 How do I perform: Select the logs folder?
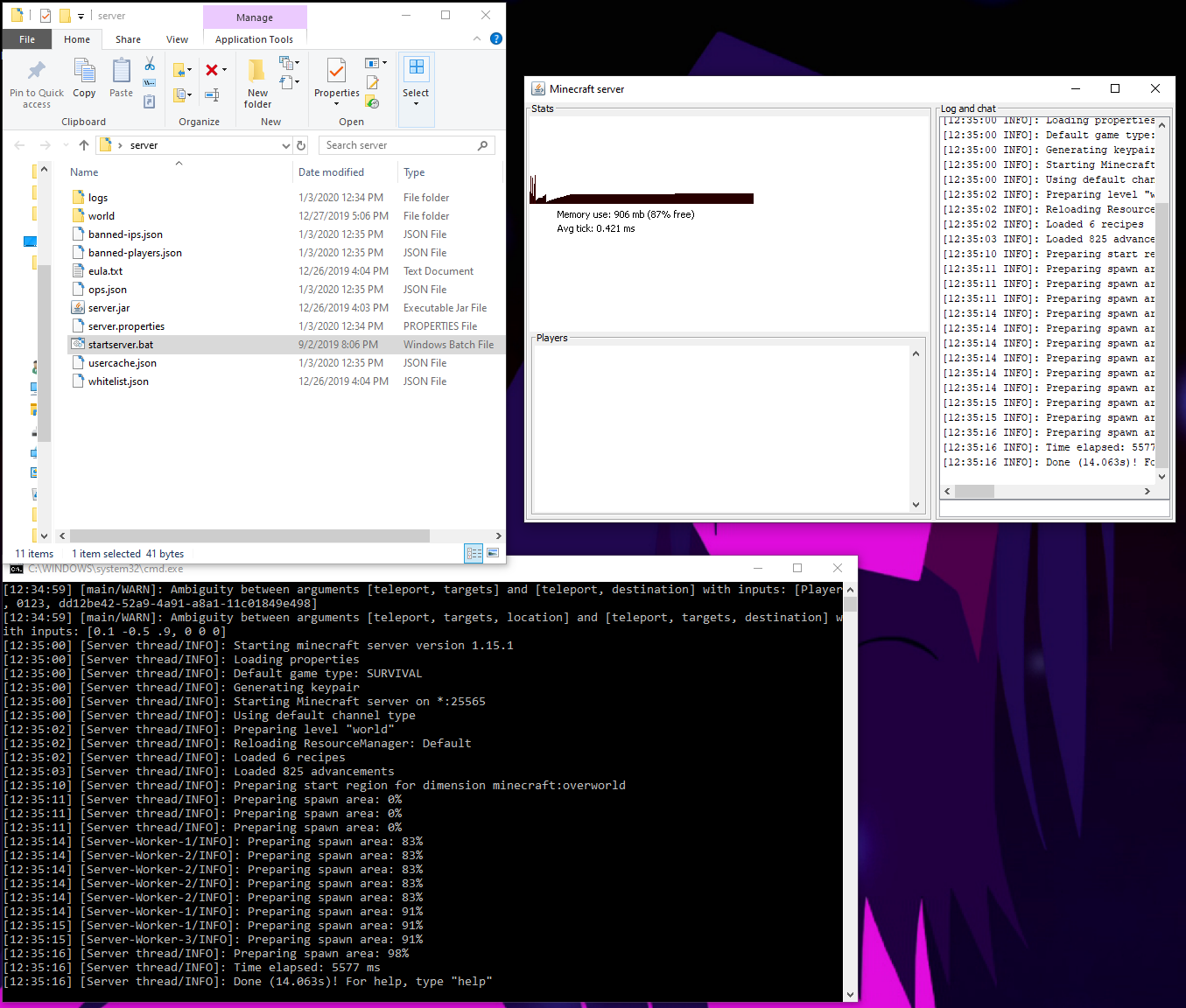click(x=286, y=198)
